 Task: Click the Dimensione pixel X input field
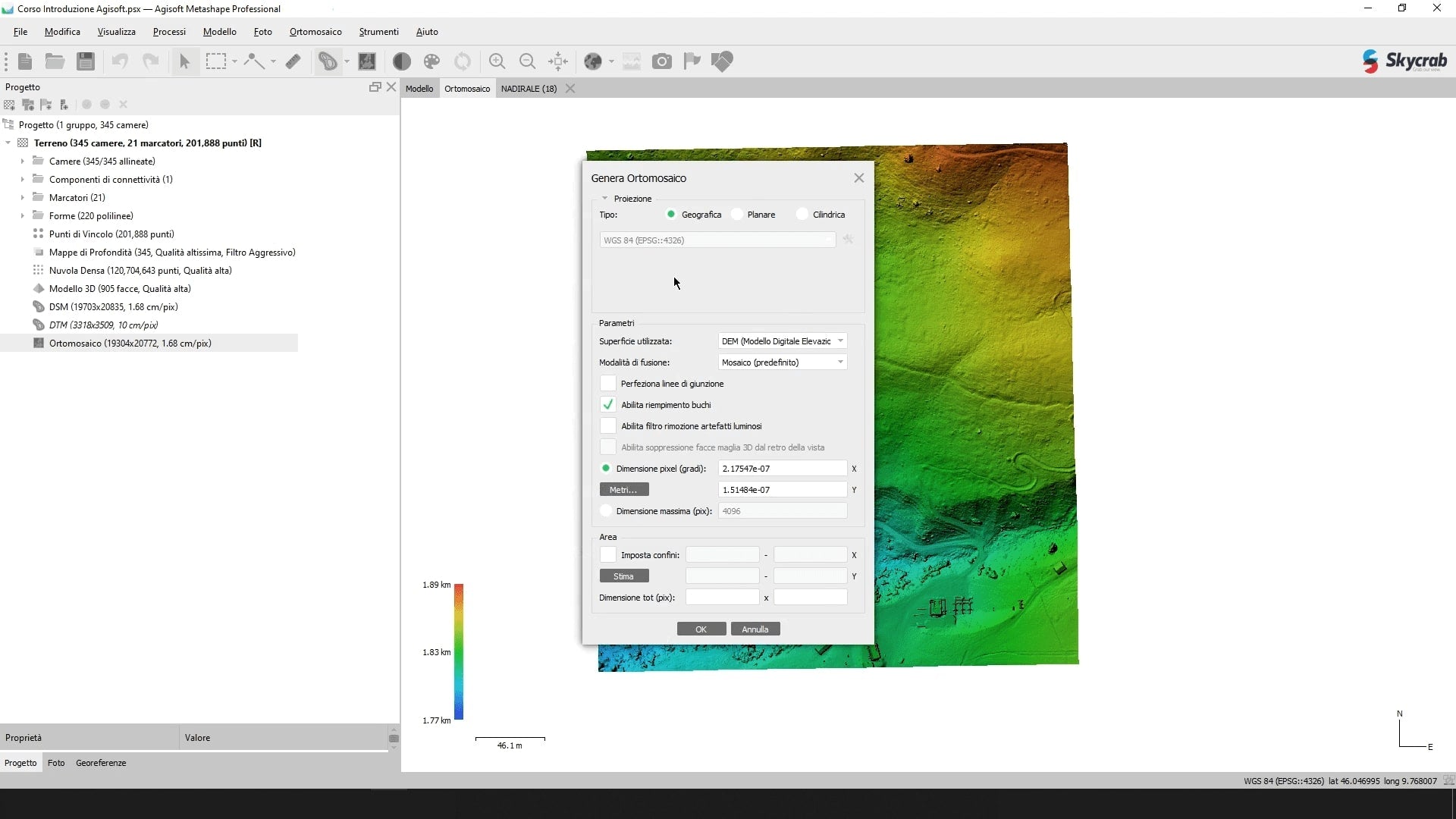pyautogui.click(x=782, y=469)
